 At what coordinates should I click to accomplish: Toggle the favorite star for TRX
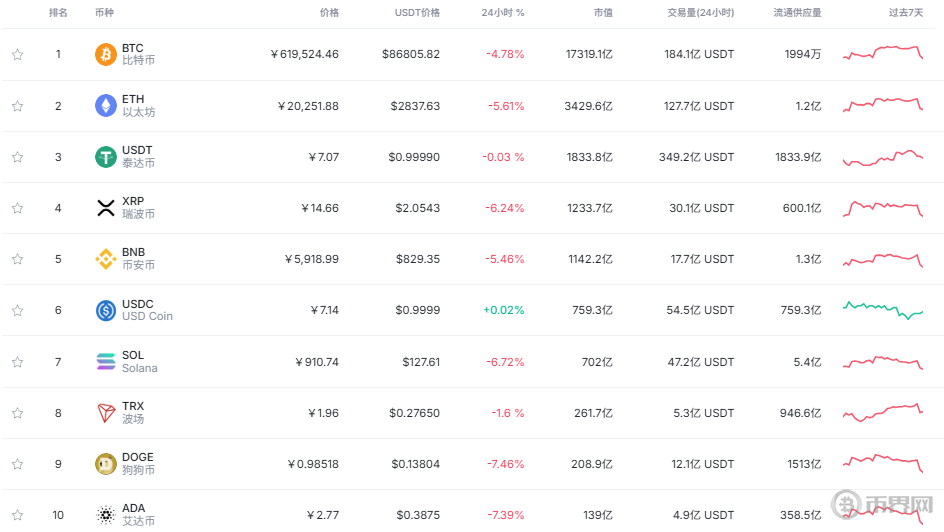[17, 413]
